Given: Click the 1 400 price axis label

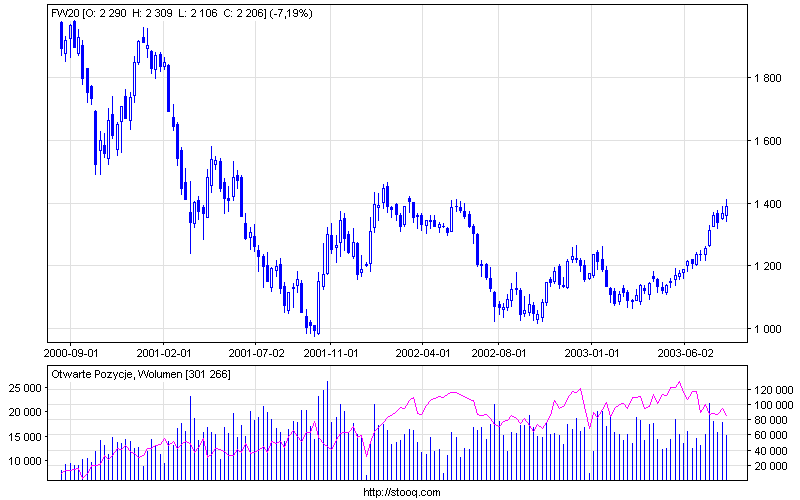Looking at the screenshot, I should pos(768,204).
